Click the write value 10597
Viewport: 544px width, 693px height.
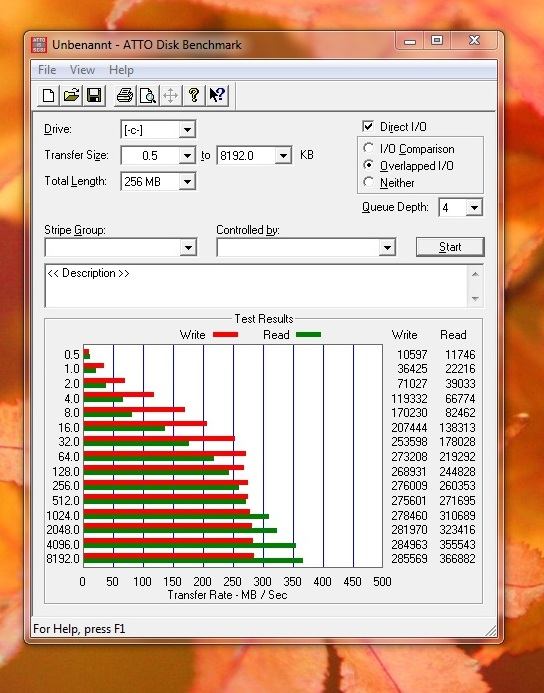click(x=412, y=354)
